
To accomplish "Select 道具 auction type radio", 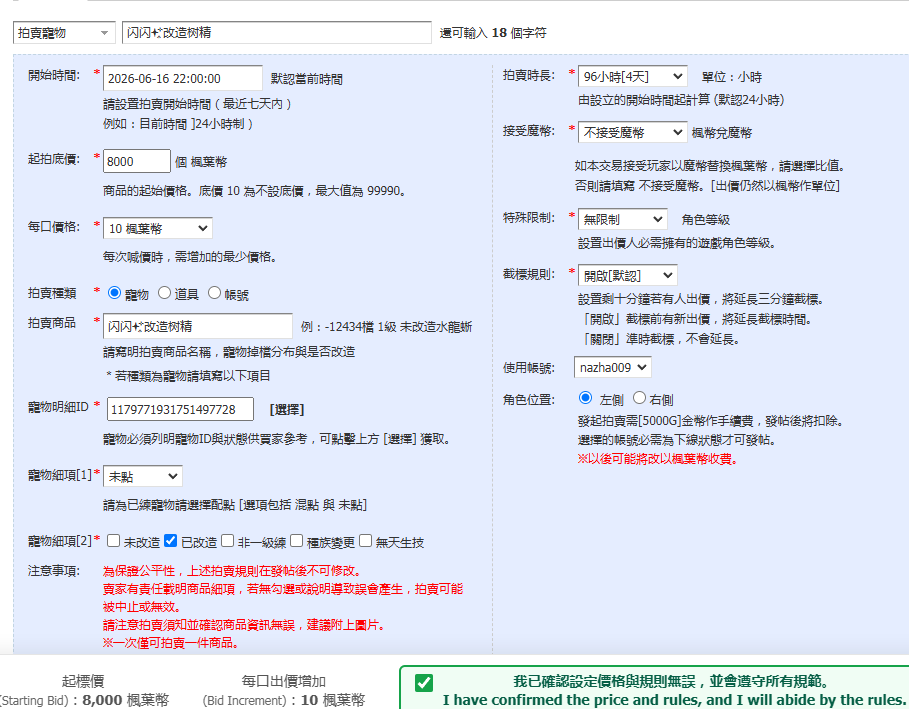I will pos(165,293).
